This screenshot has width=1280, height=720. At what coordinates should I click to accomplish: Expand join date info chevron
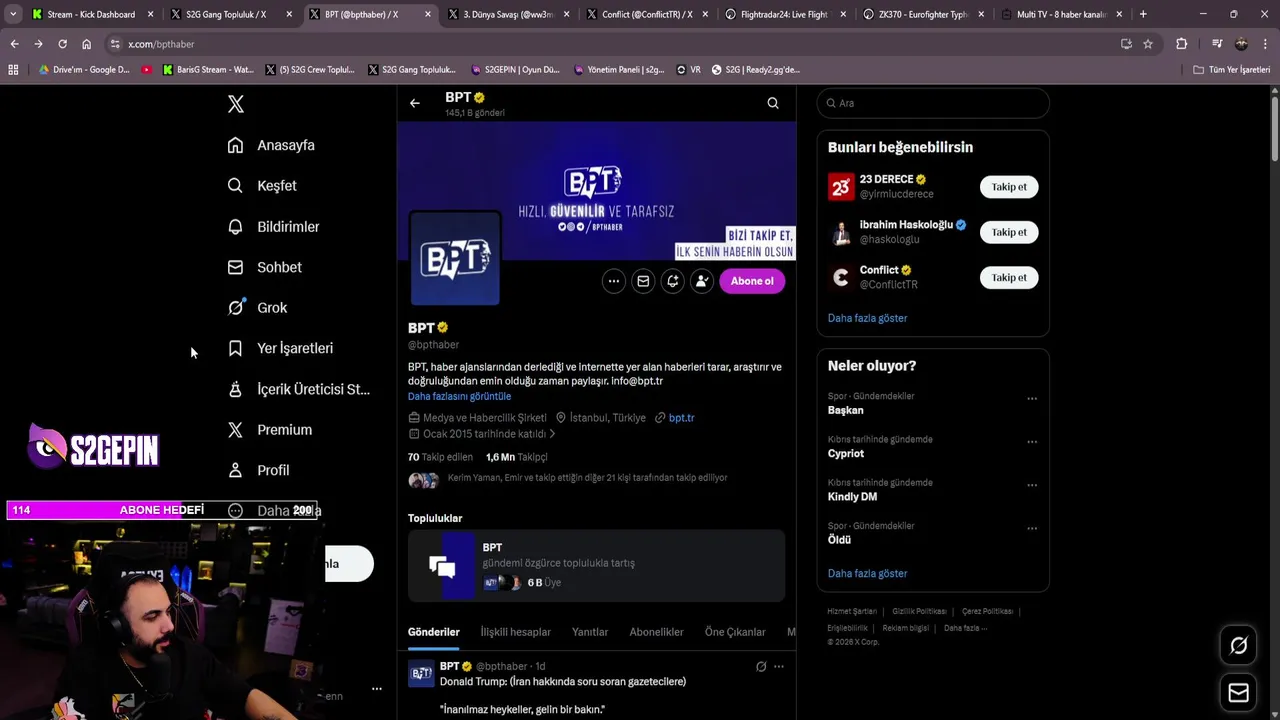click(552, 434)
